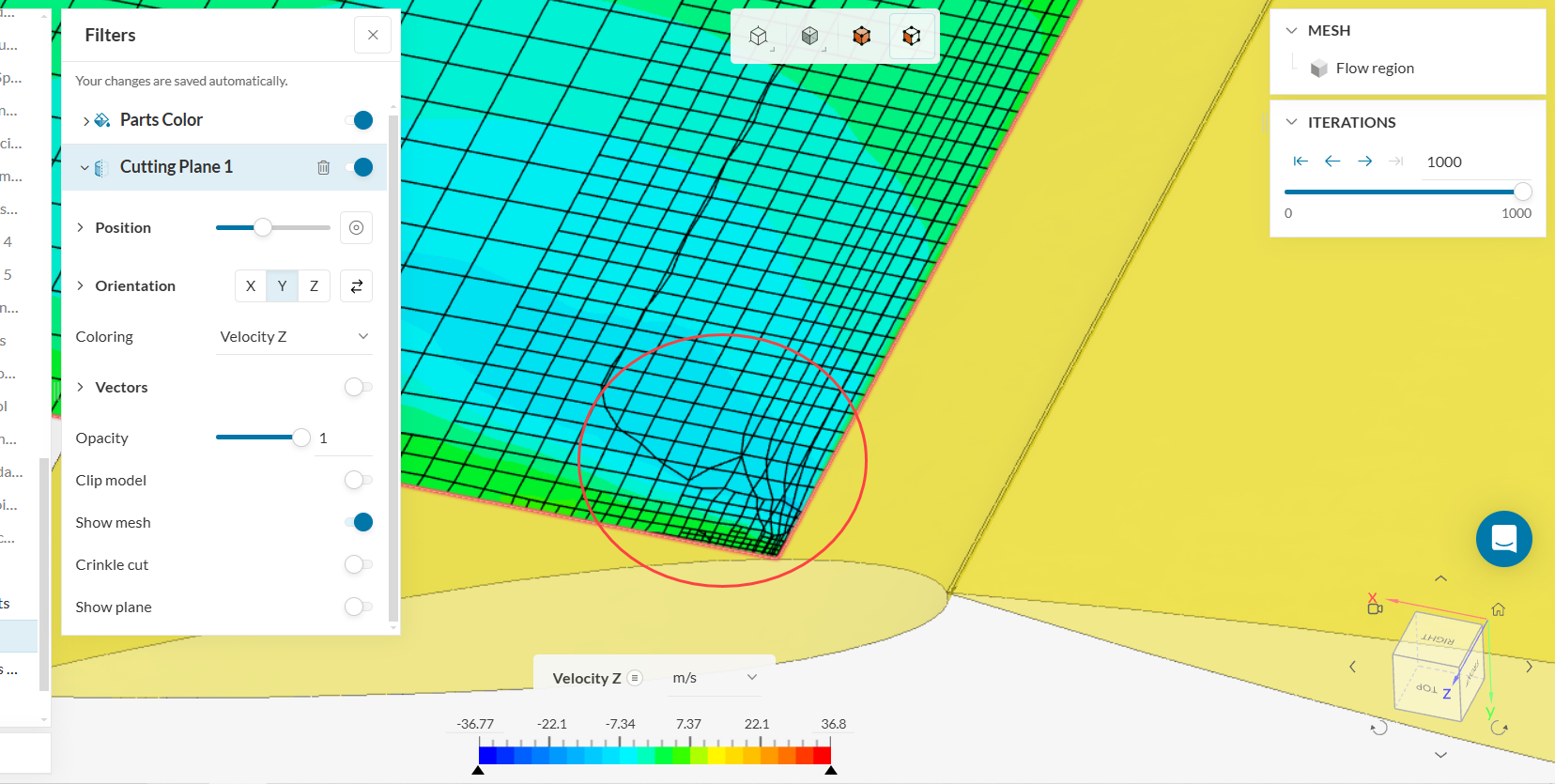Open the Coloring dropdown showing Velocity Z
The height and width of the screenshot is (784, 1555).
(x=294, y=337)
